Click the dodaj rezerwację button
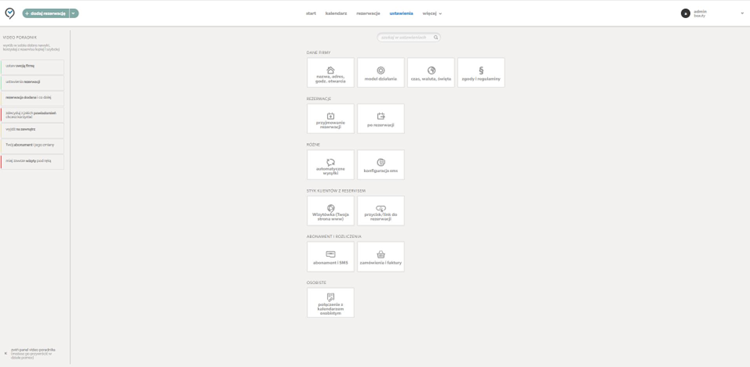This screenshot has width=750, height=367. coord(46,13)
